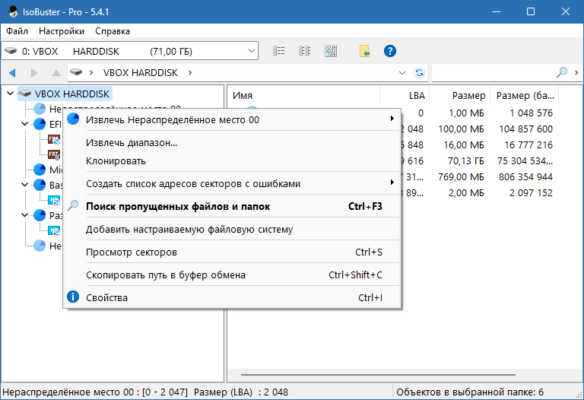The width and height of the screenshot is (584, 400).
Task: Go up one level arrow
Action: [x=56, y=73]
